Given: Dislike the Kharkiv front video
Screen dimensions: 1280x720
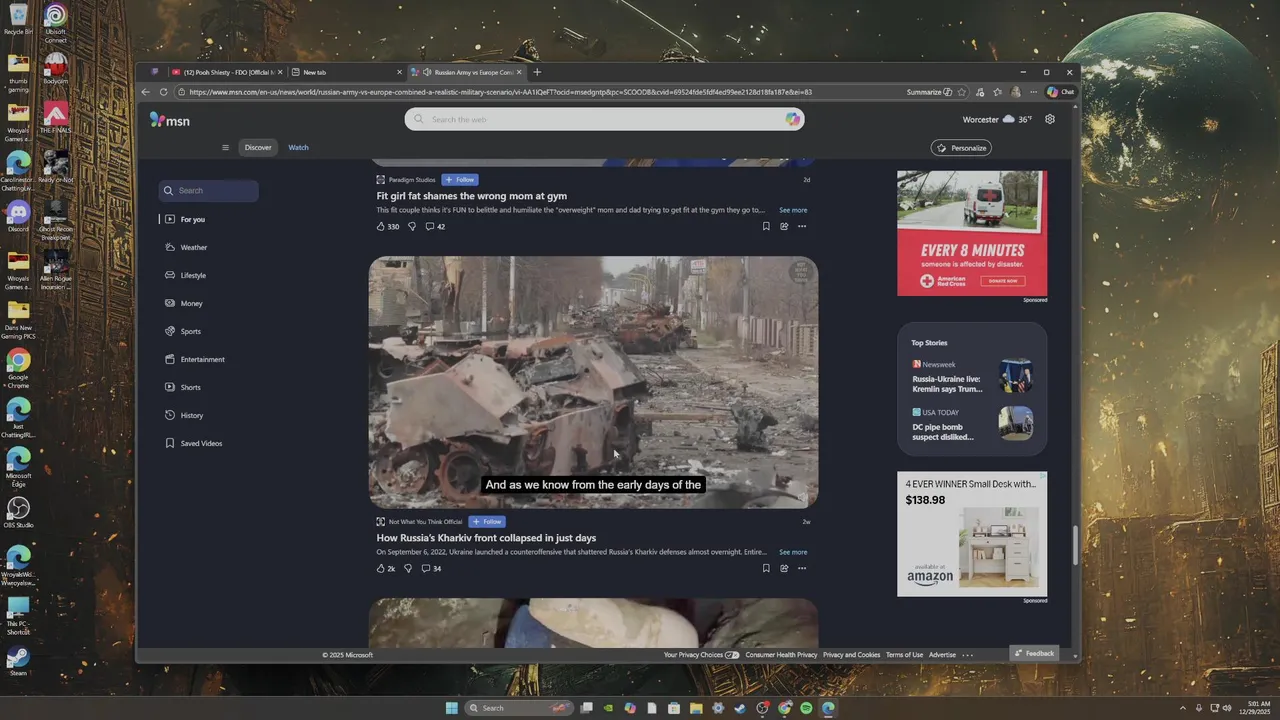Looking at the screenshot, I should [408, 568].
